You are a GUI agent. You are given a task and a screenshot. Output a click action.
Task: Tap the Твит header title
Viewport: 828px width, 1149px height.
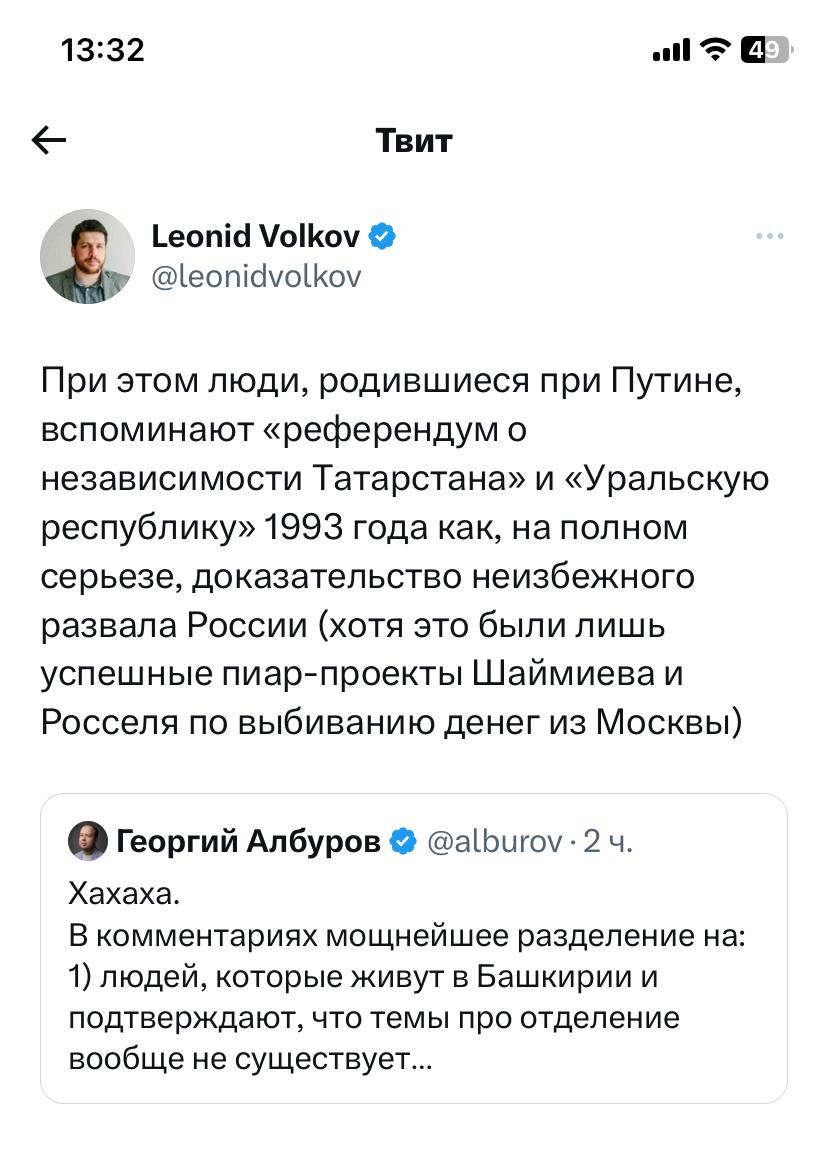click(414, 141)
